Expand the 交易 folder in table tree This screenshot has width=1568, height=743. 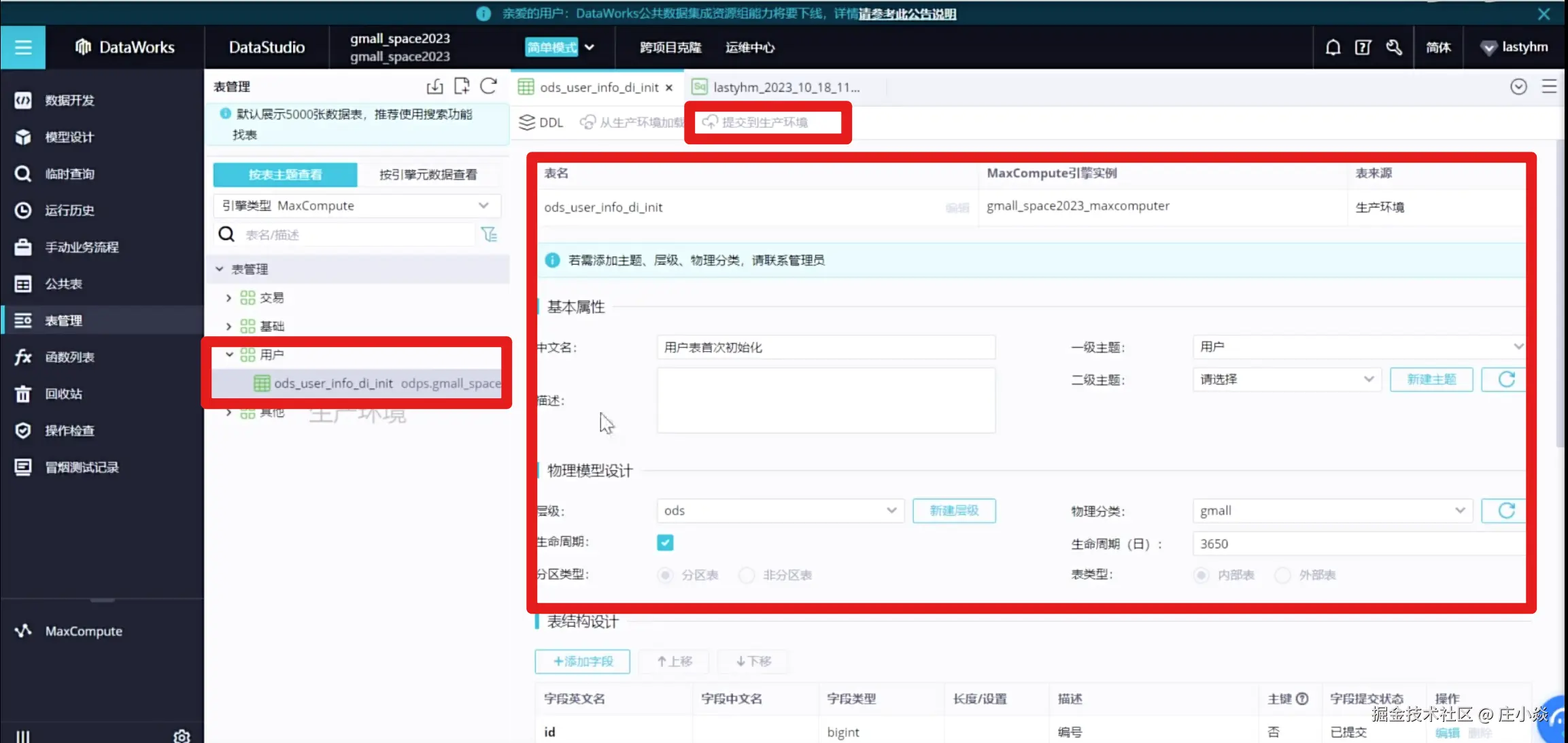[229, 298]
